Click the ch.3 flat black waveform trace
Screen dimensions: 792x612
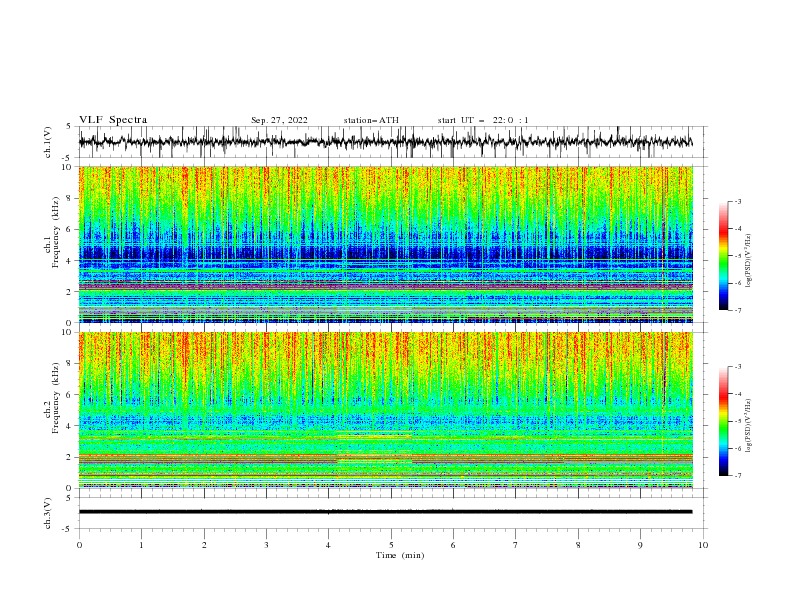385,512
